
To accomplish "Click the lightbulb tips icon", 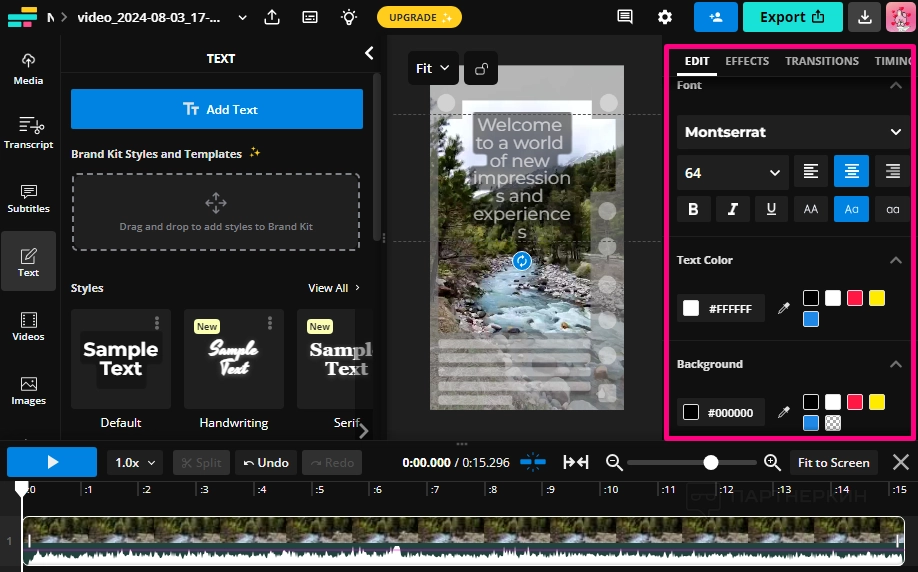I will pos(348,17).
